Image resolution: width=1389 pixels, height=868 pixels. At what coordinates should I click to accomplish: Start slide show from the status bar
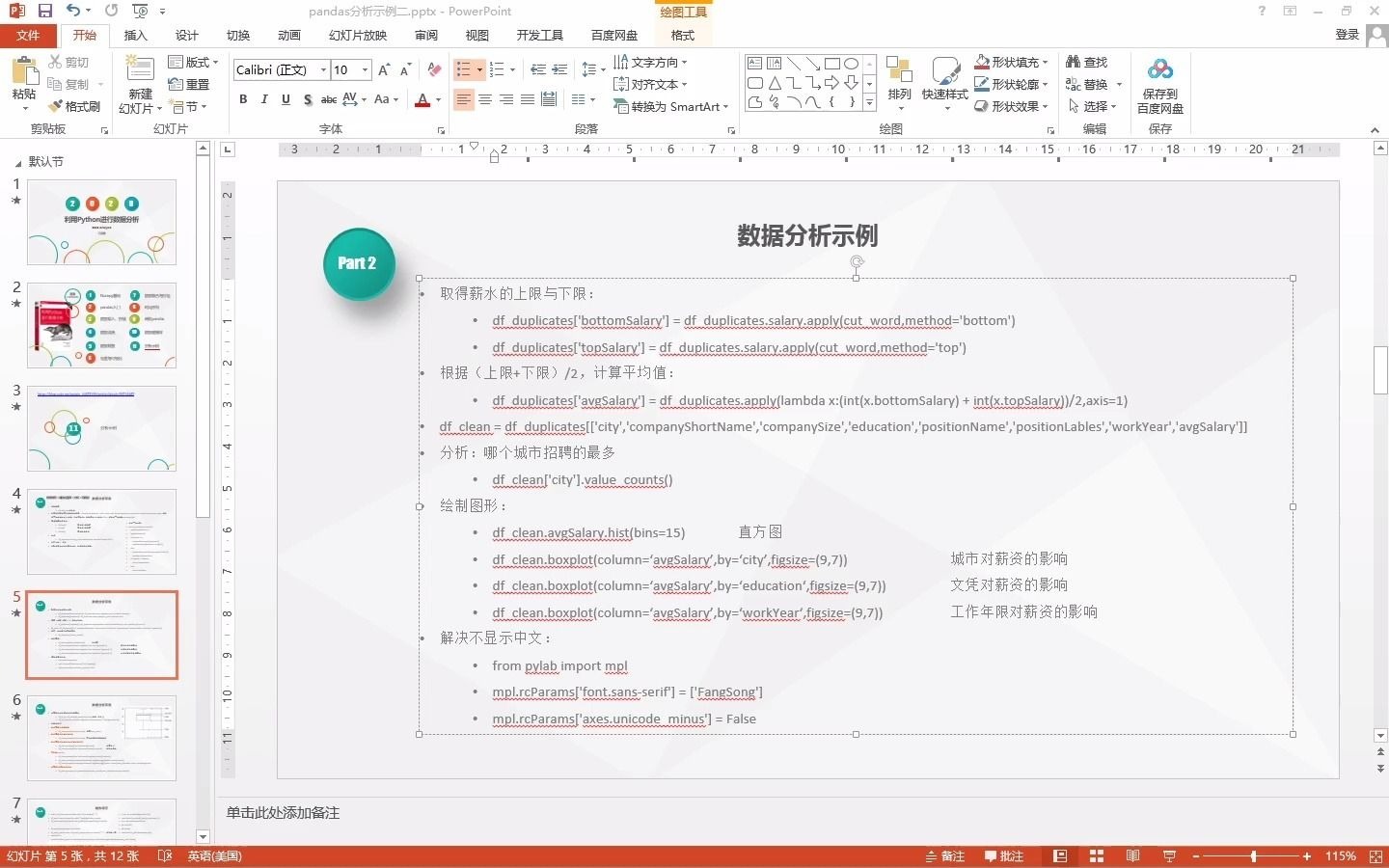click(1169, 856)
